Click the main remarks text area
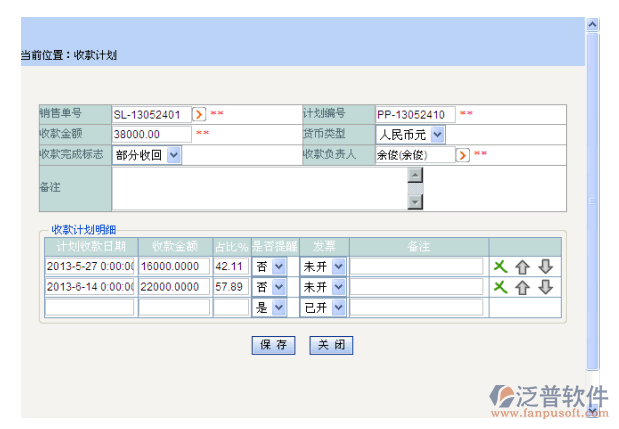619x429 pixels. click(x=260, y=189)
